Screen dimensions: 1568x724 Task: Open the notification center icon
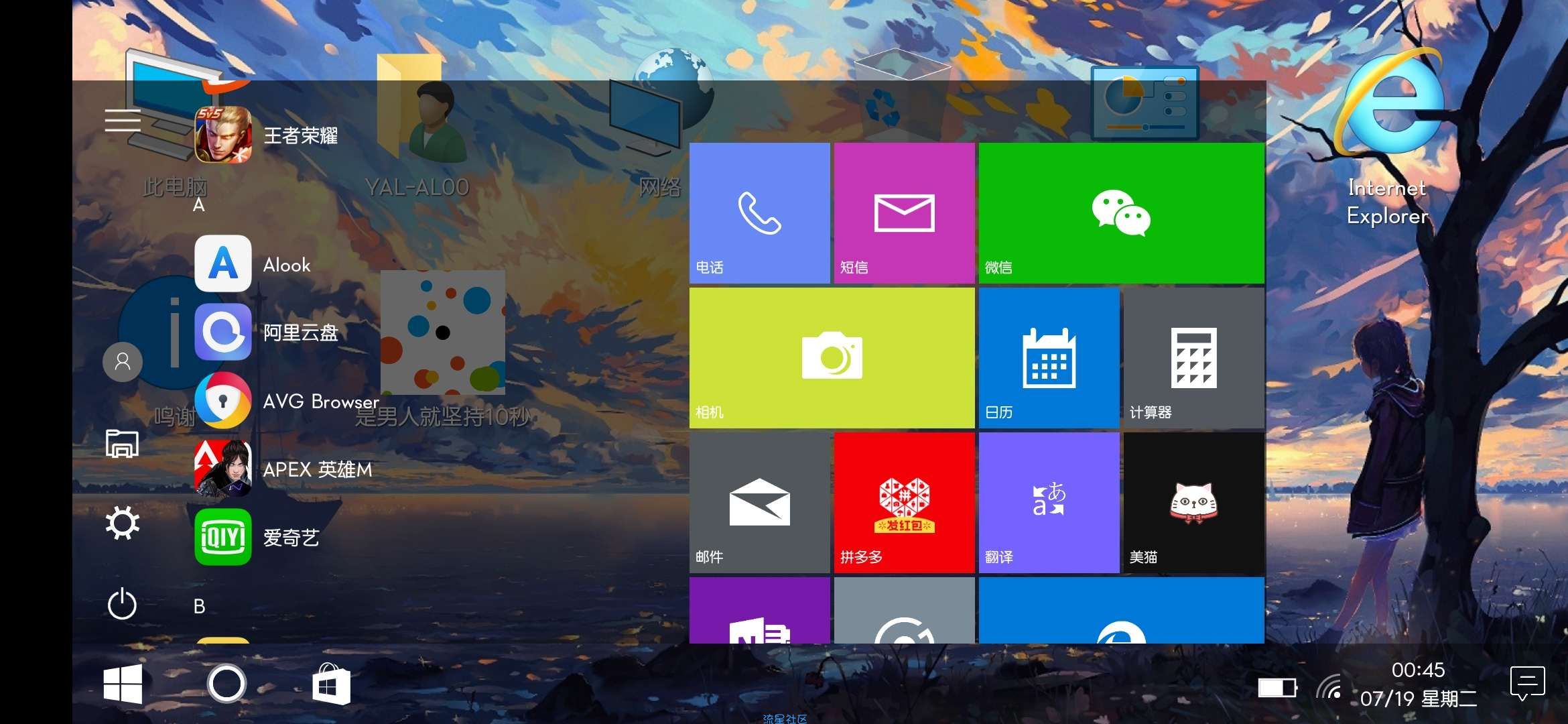[1528, 684]
